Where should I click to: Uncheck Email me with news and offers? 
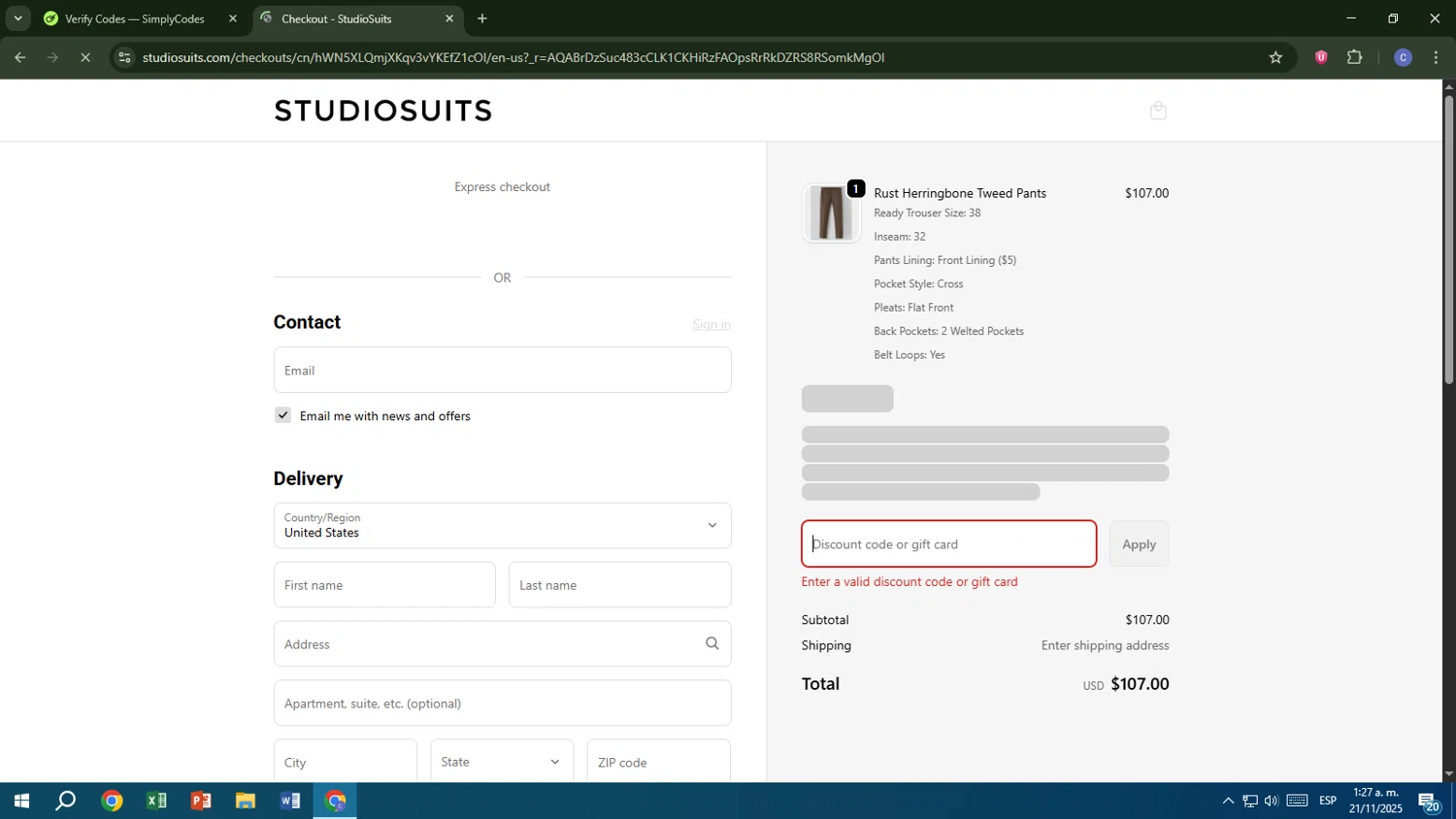coord(282,415)
